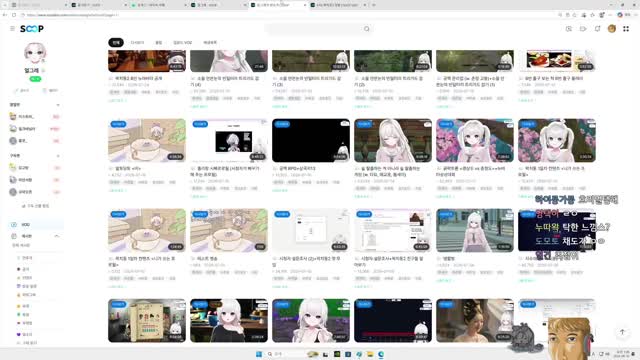
Task: Select the first filter tab above videos
Action: coord(116,42)
